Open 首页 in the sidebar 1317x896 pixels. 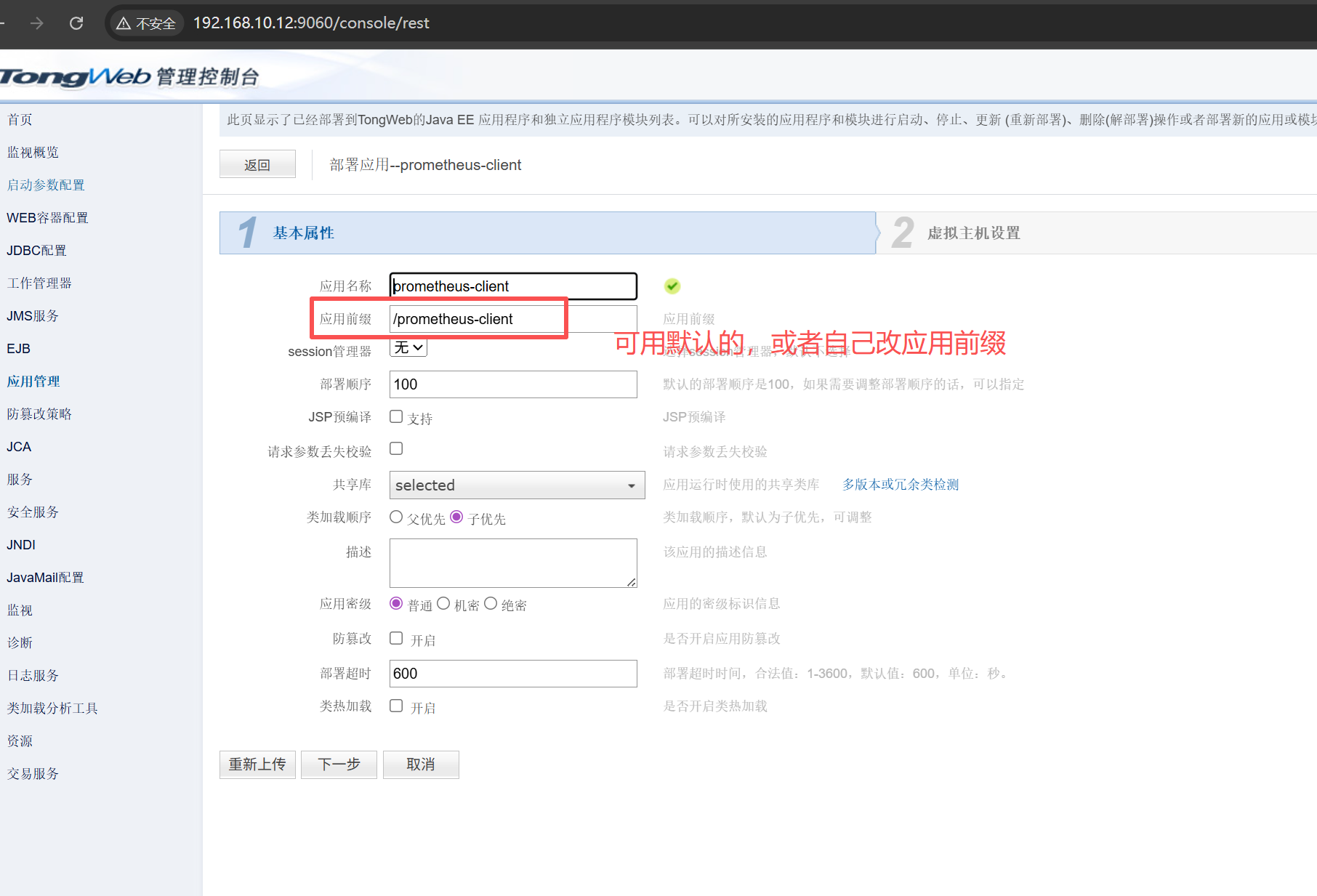20,120
